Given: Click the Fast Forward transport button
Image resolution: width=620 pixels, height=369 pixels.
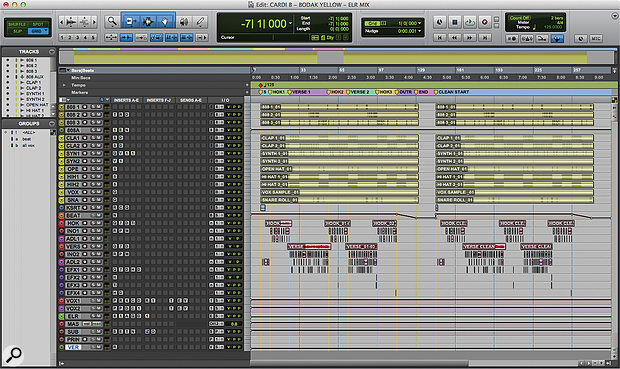Looking at the screenshot, I should (470, 38).
